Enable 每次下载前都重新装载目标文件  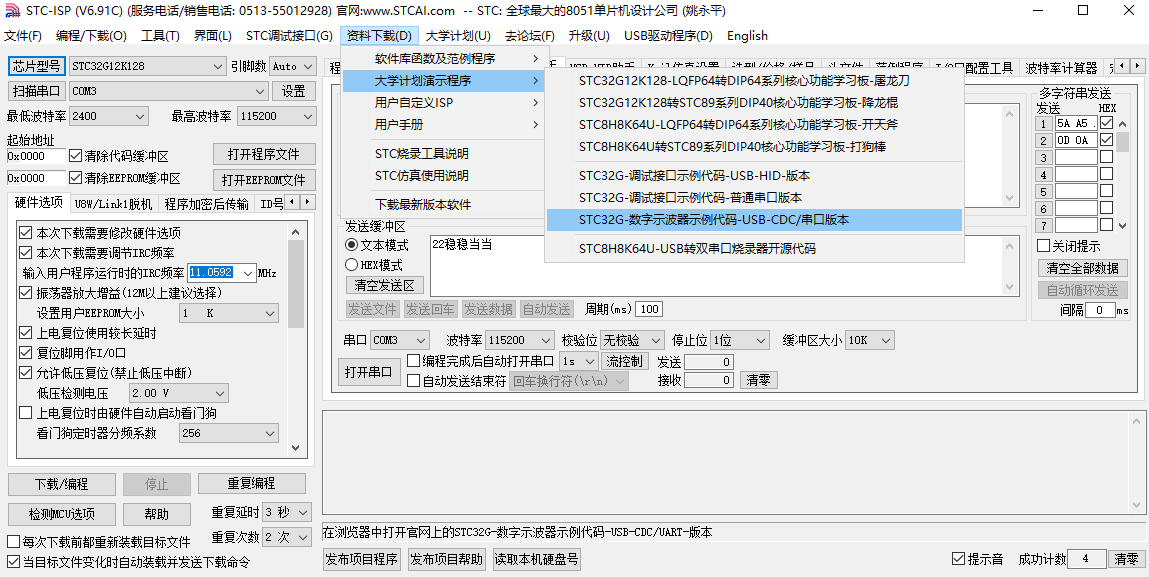click(12, 543)
